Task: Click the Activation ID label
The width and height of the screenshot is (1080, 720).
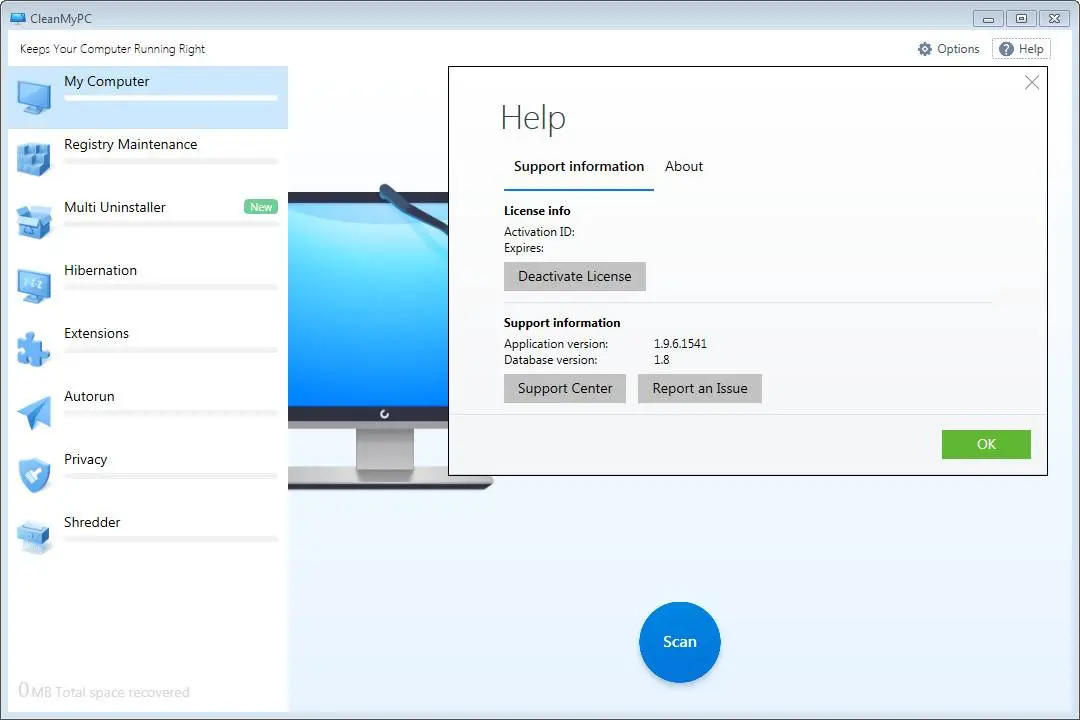Action: [x=539, y=232]
